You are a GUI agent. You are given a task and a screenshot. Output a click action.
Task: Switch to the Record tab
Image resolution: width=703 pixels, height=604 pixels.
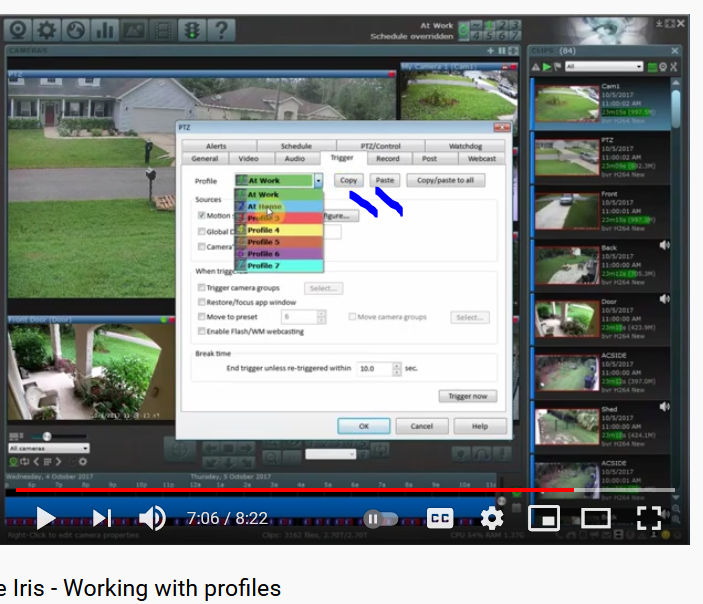pyautogui.click(x=388, y=158)
